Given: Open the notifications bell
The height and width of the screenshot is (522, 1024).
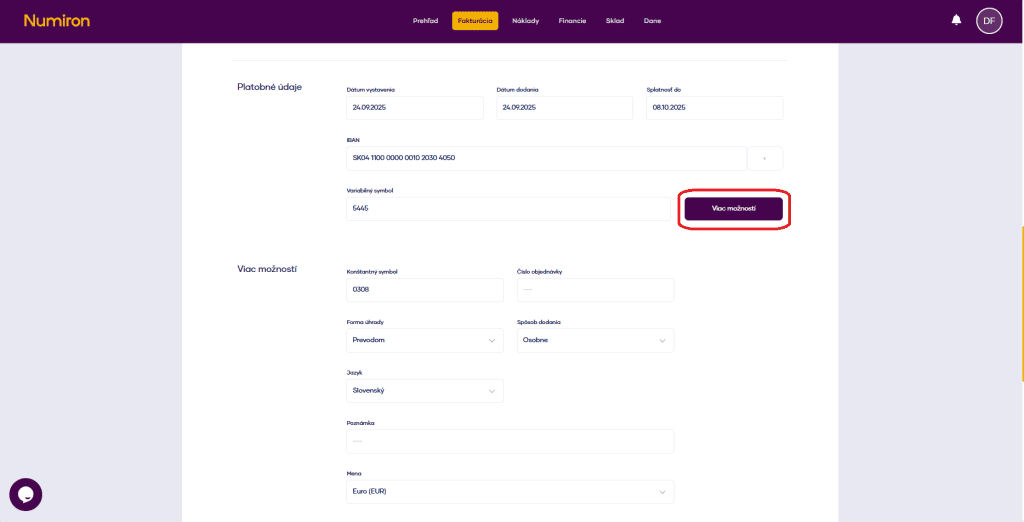Looking at the screenshot, I should pos(956,20).
